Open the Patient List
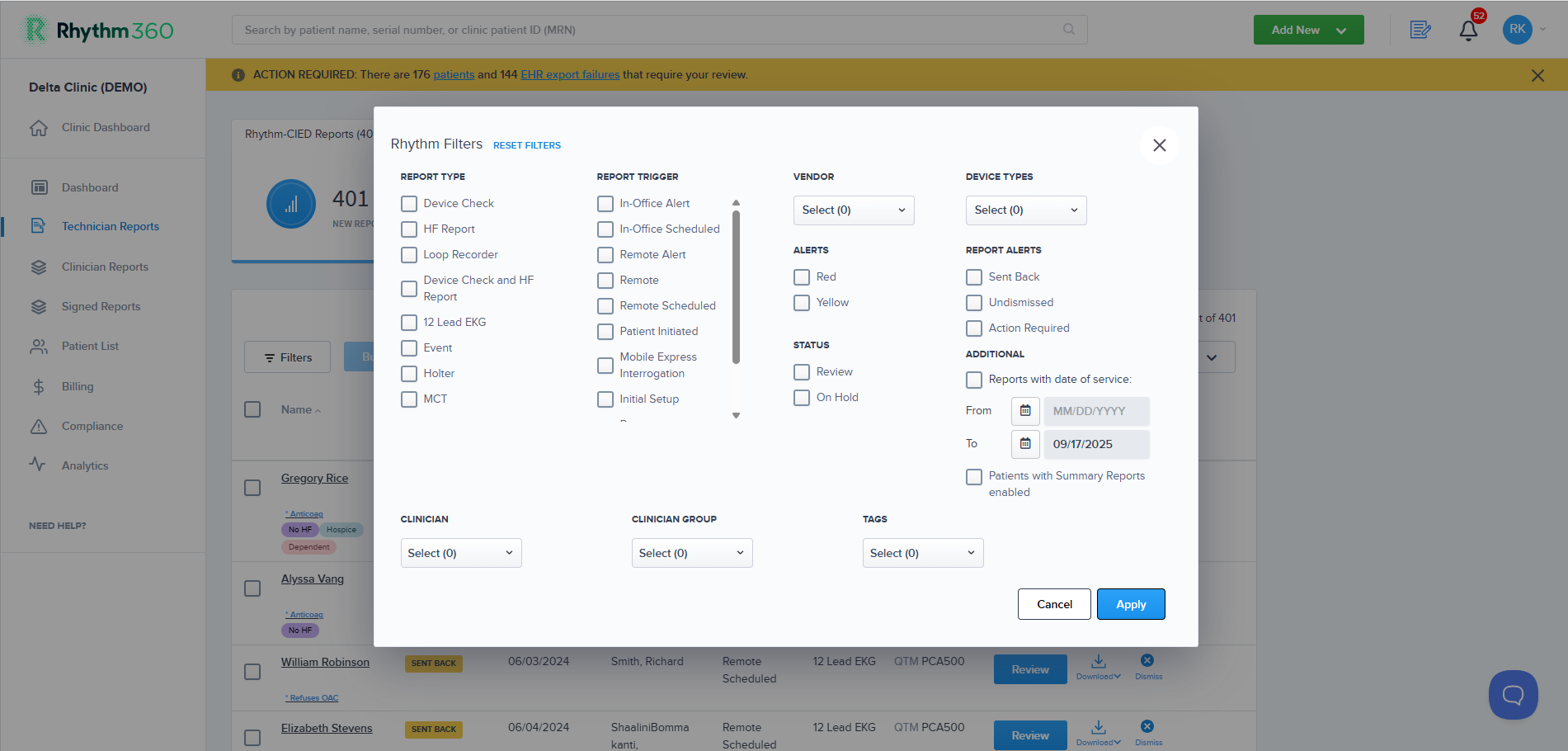The width and height of the screenshot is (1568, 751). 90,346
